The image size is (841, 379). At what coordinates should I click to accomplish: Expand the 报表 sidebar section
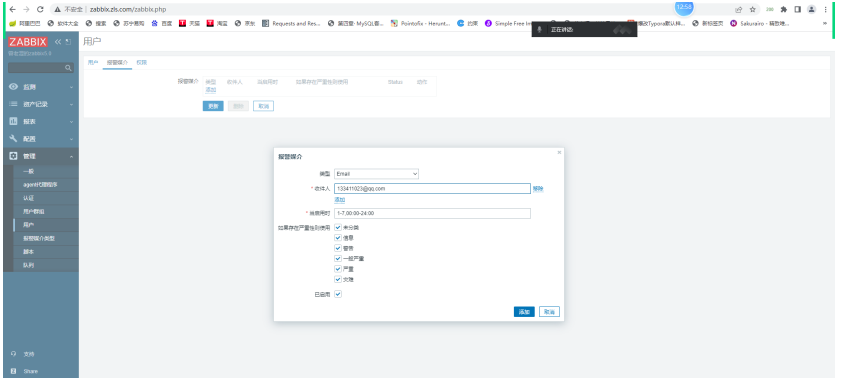click(x=41, y=121)
